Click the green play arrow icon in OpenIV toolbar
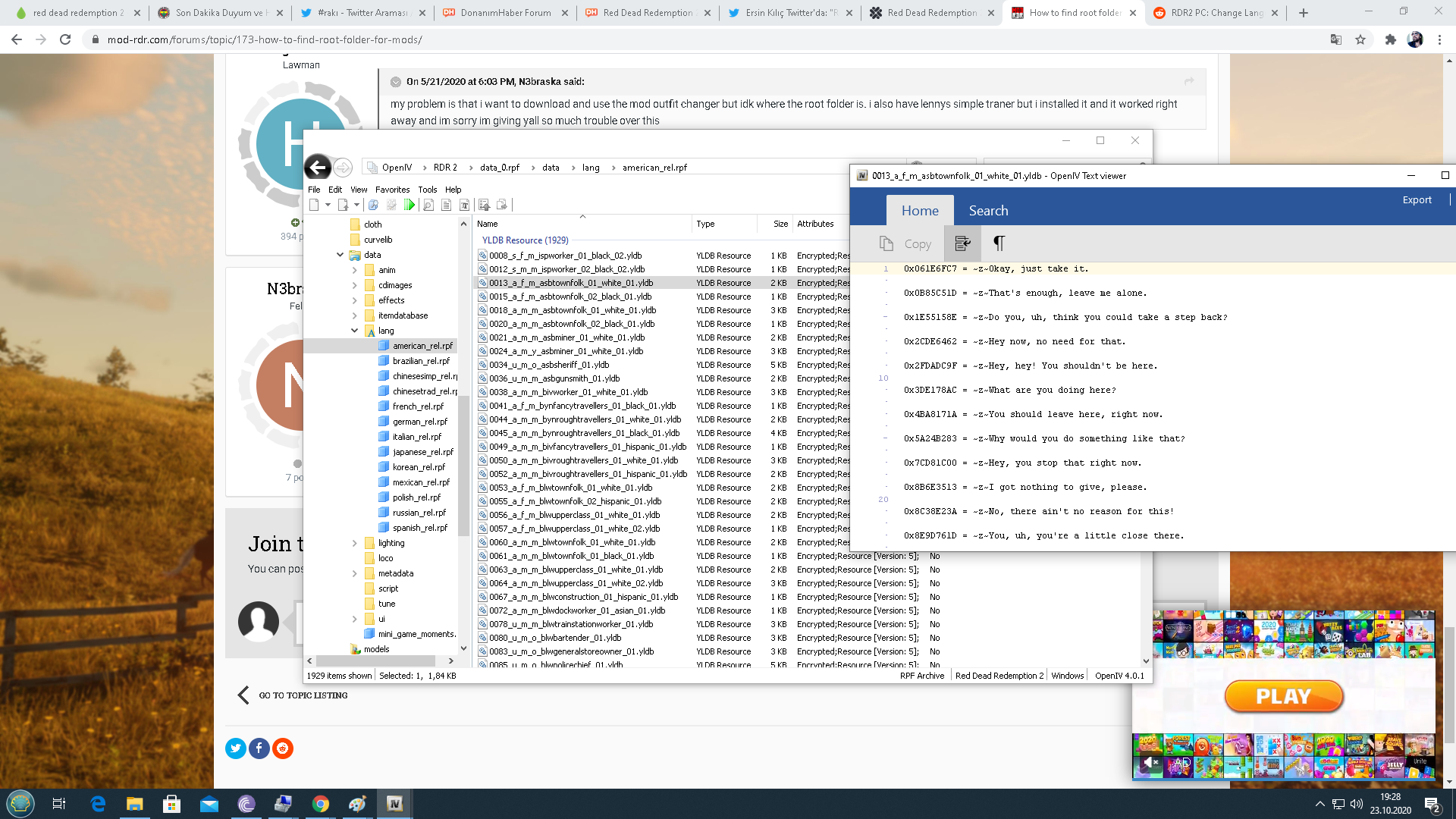The image size is (1456, 819). tap(409, 205)
